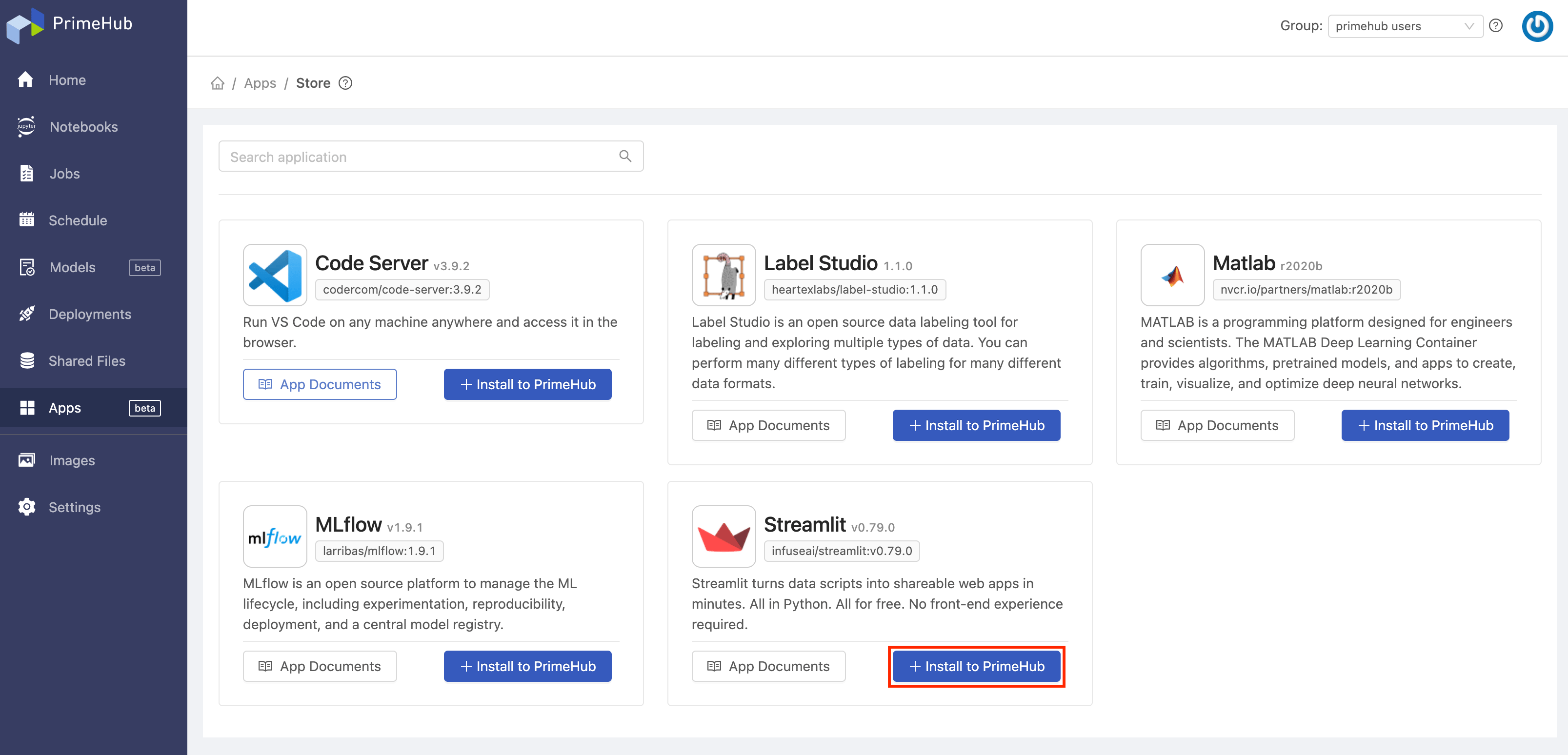
Task: Click the Label Studio logo
Action: pyautogui.click(x=724, y=275)
